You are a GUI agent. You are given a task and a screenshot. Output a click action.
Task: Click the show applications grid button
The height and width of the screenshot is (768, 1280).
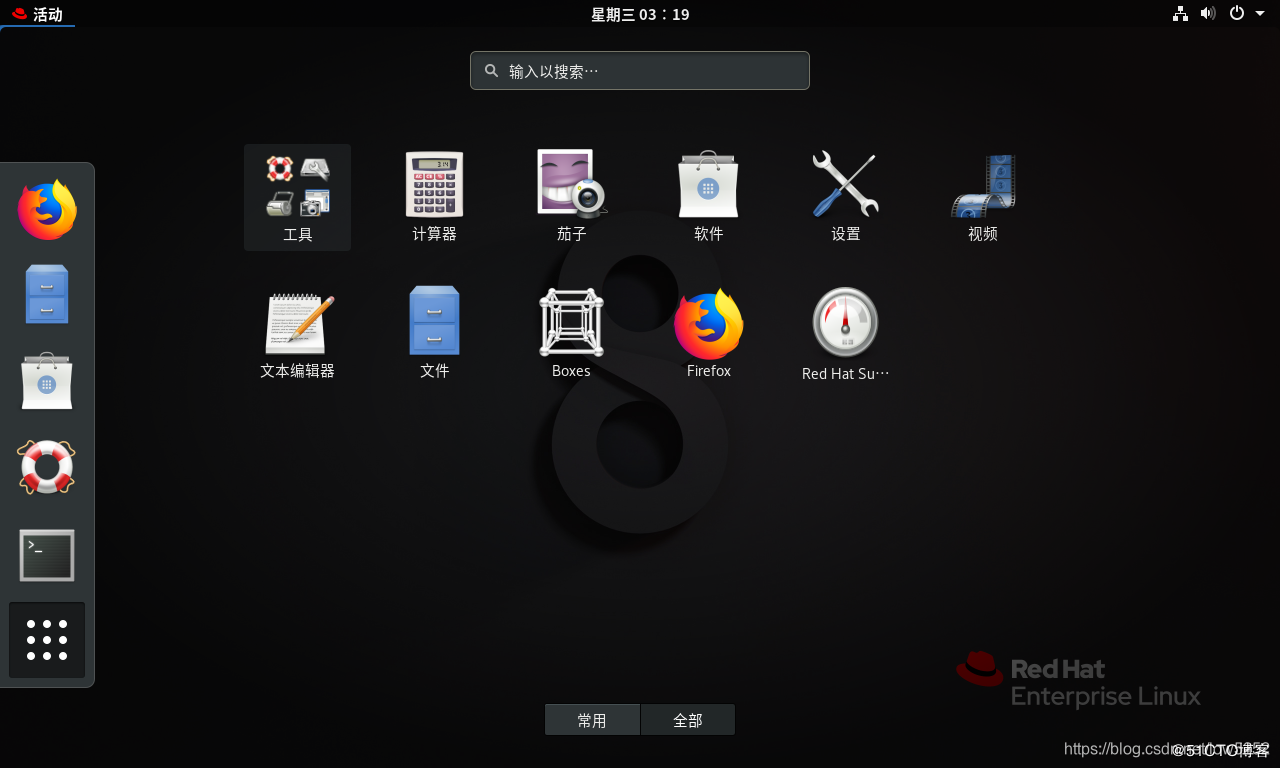pyautogui.click(x=46, y=639)
